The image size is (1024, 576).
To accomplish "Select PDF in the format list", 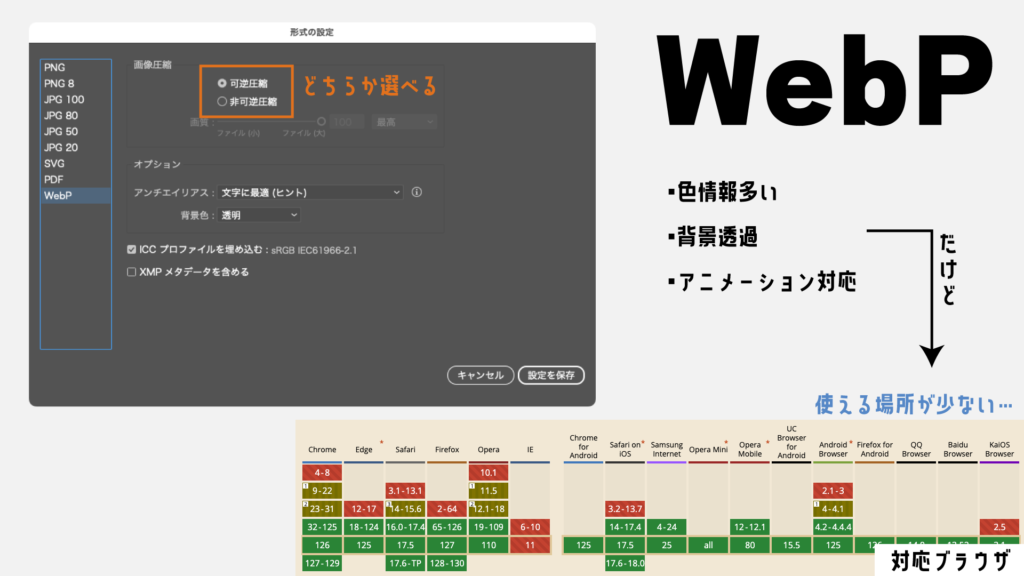I will tap(54, 179).
